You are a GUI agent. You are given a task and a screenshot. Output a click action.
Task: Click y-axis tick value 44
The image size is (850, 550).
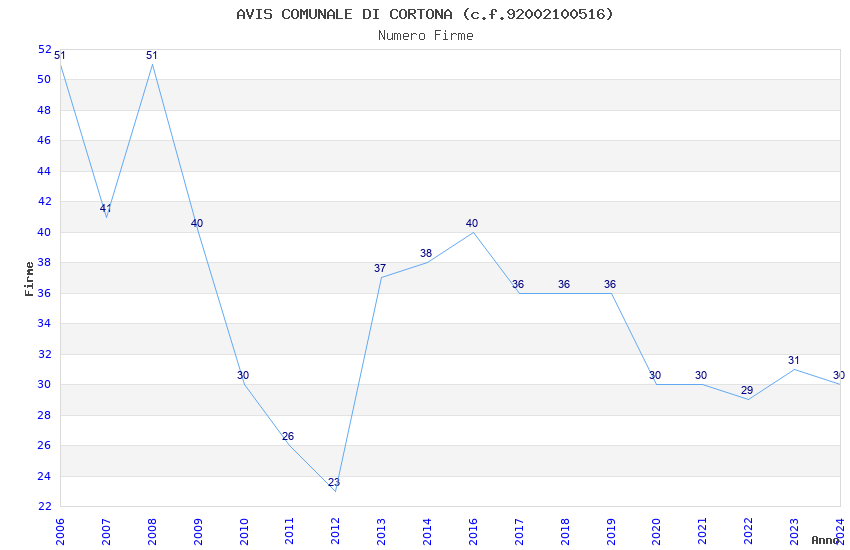coord(44,171)
